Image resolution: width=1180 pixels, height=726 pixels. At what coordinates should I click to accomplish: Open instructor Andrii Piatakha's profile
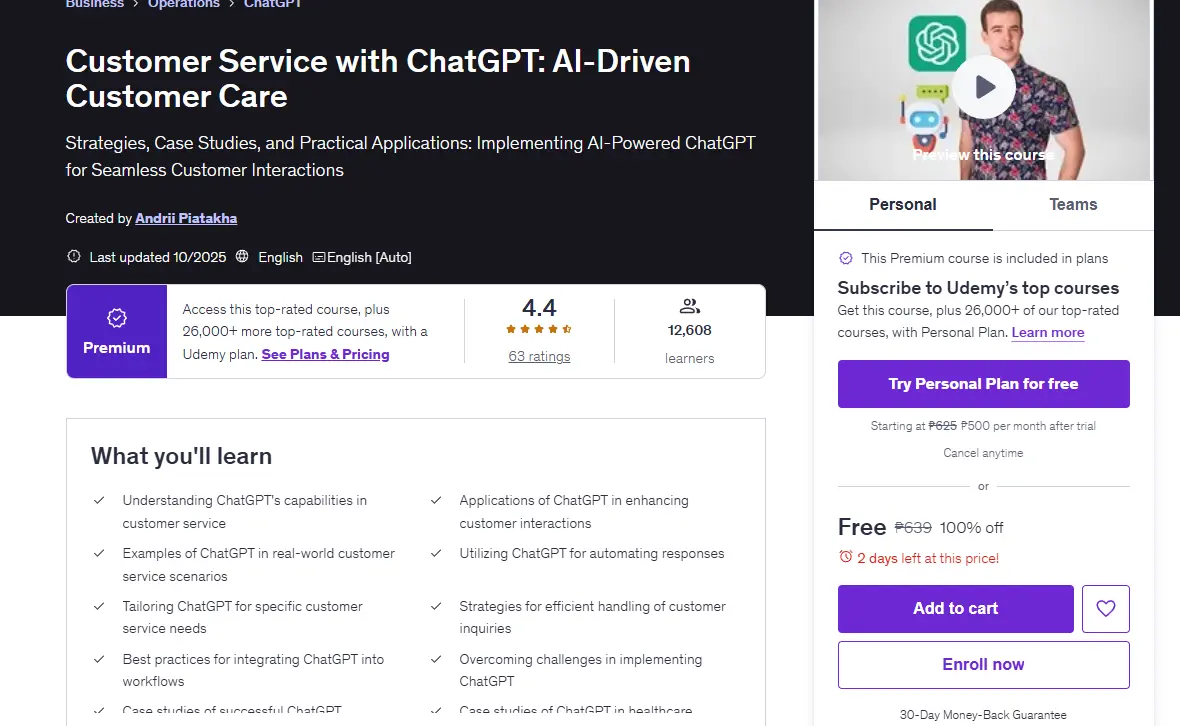pos(186,218)
